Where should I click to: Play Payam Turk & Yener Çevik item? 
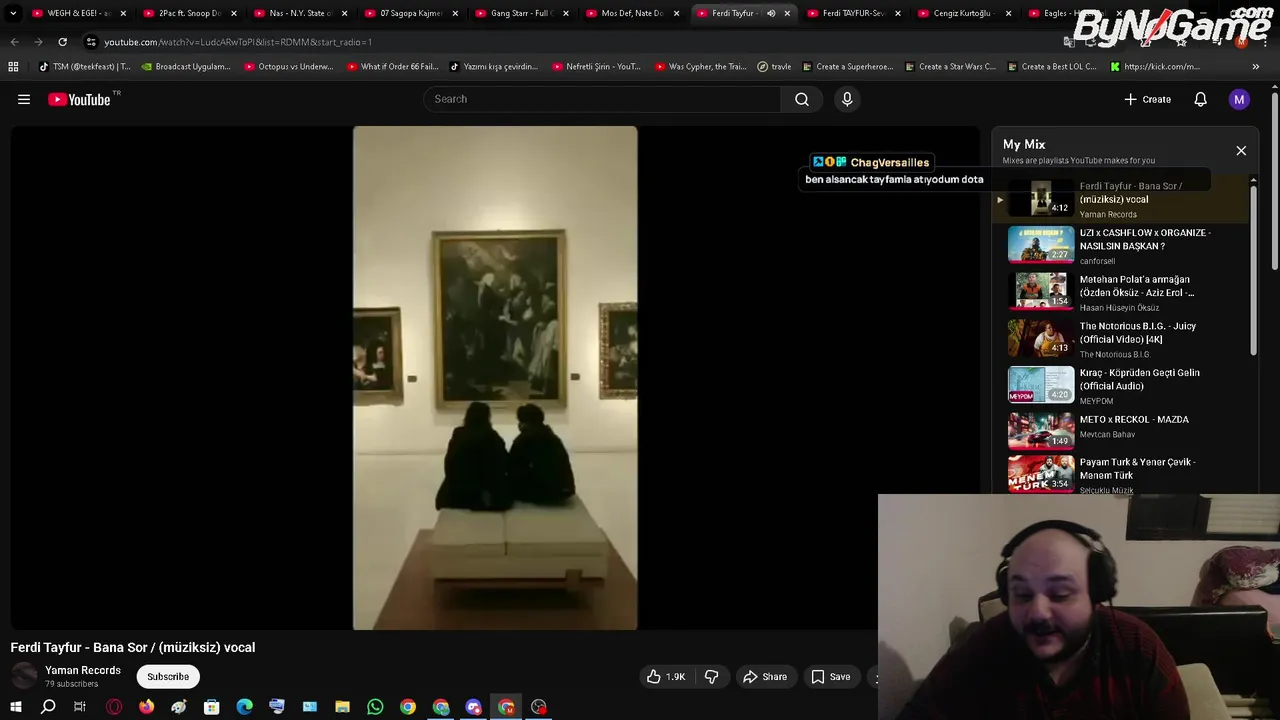coord(1128,475)
